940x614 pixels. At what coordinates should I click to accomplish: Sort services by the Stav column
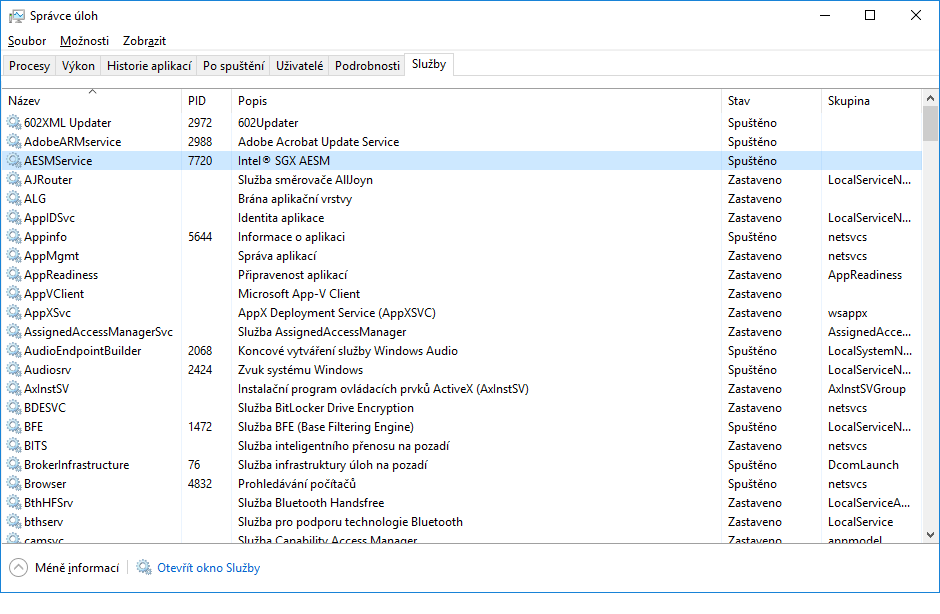click(739, 101)
